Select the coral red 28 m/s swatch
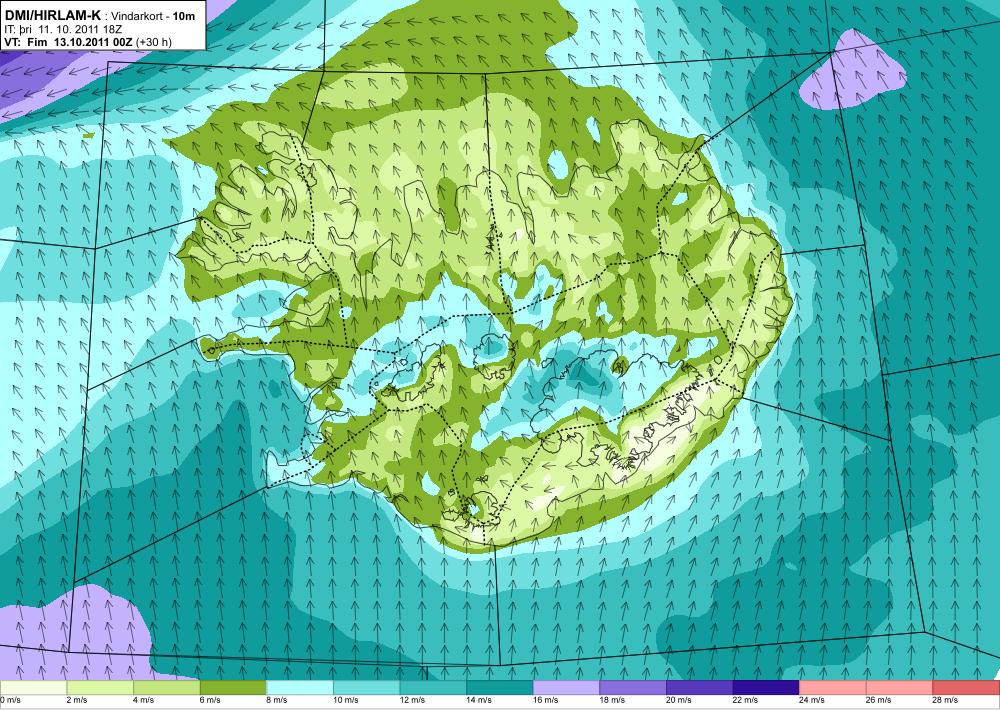Image resolution: width=1000 pixels, height=710 pixels. point(966,688)
